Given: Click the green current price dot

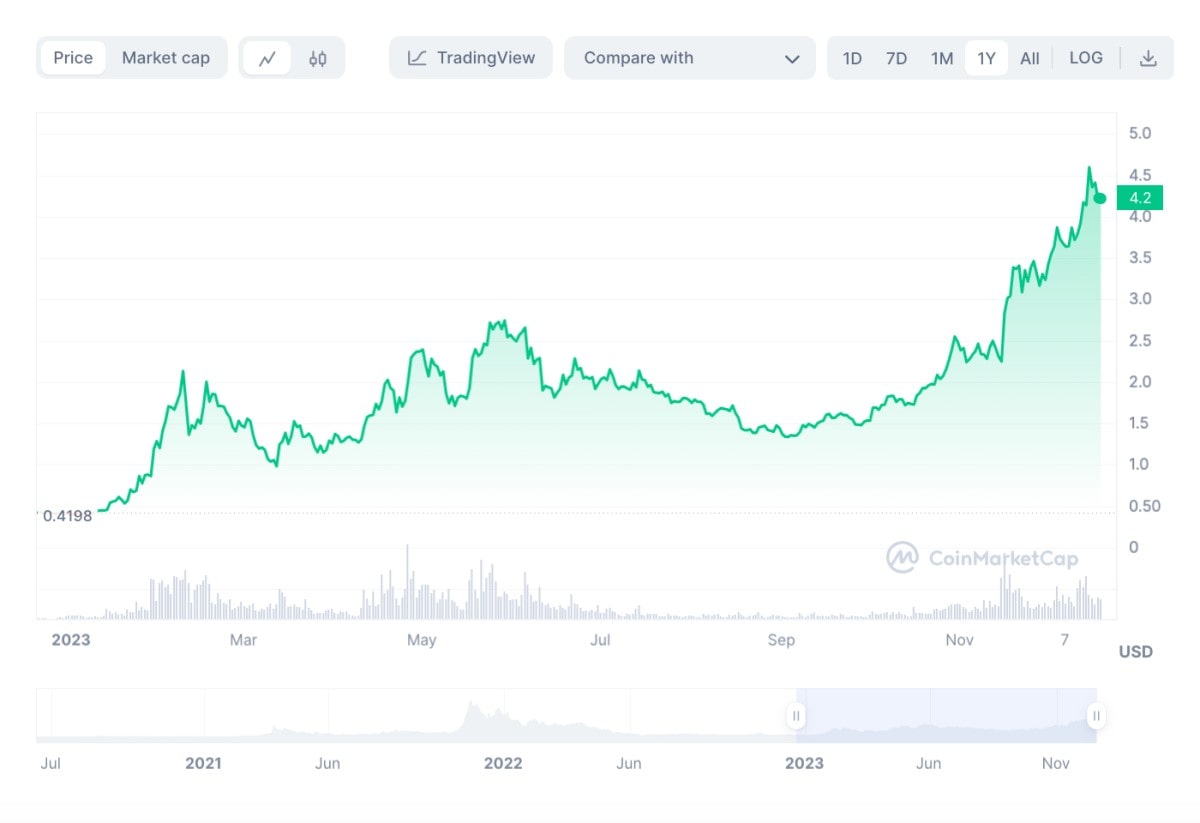Looking at the screenshot, I should click(1100, 198).
